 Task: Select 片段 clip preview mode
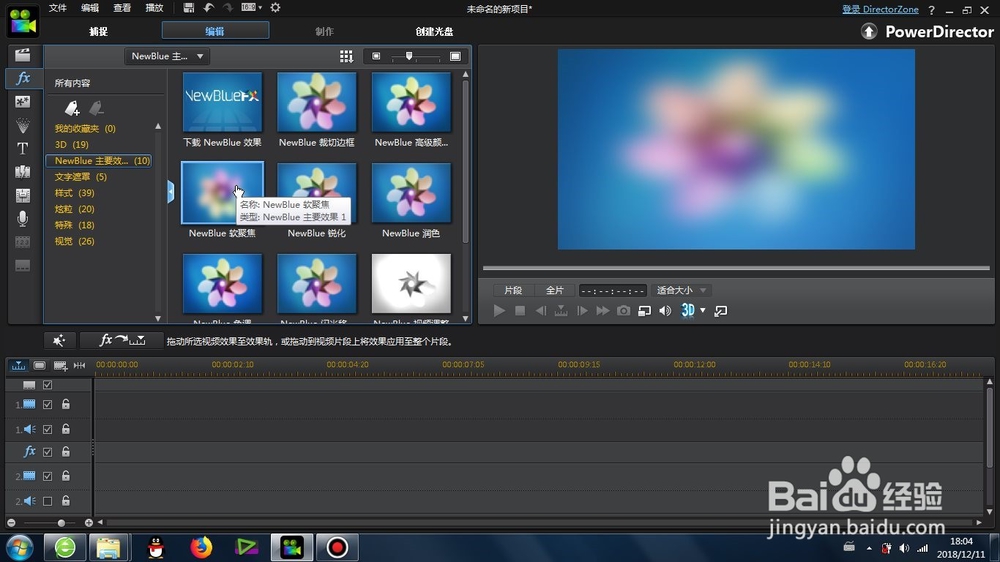click(x=513, y=290)
